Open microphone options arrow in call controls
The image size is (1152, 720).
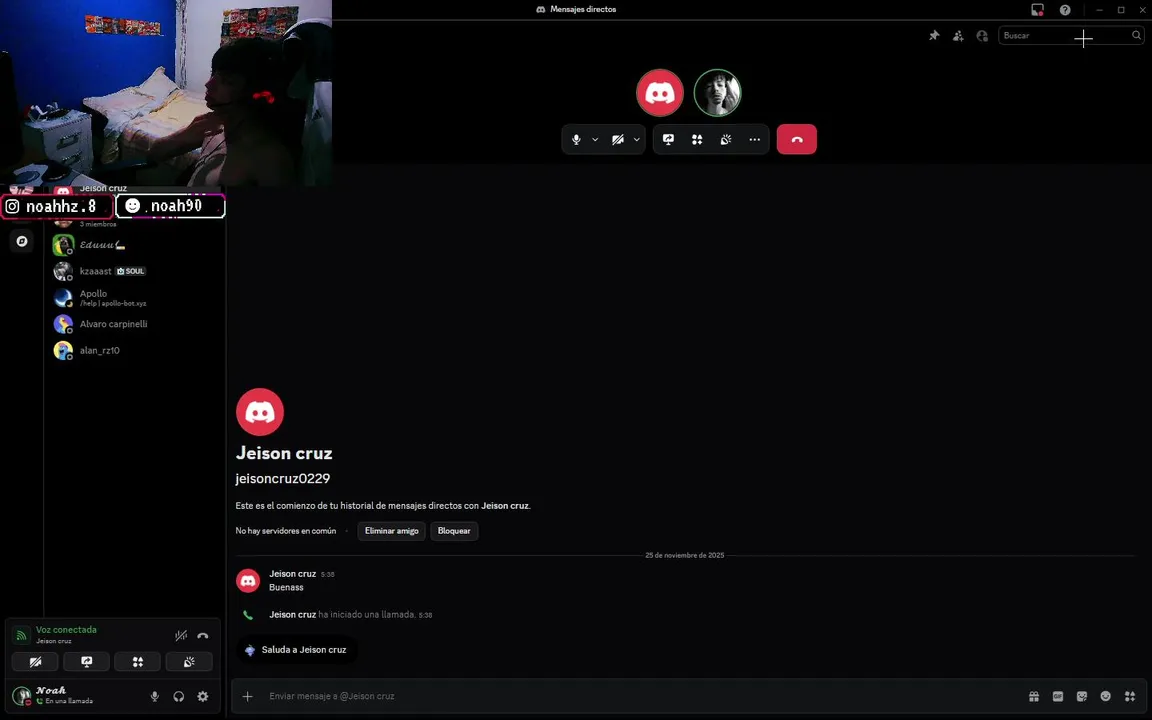595,140
